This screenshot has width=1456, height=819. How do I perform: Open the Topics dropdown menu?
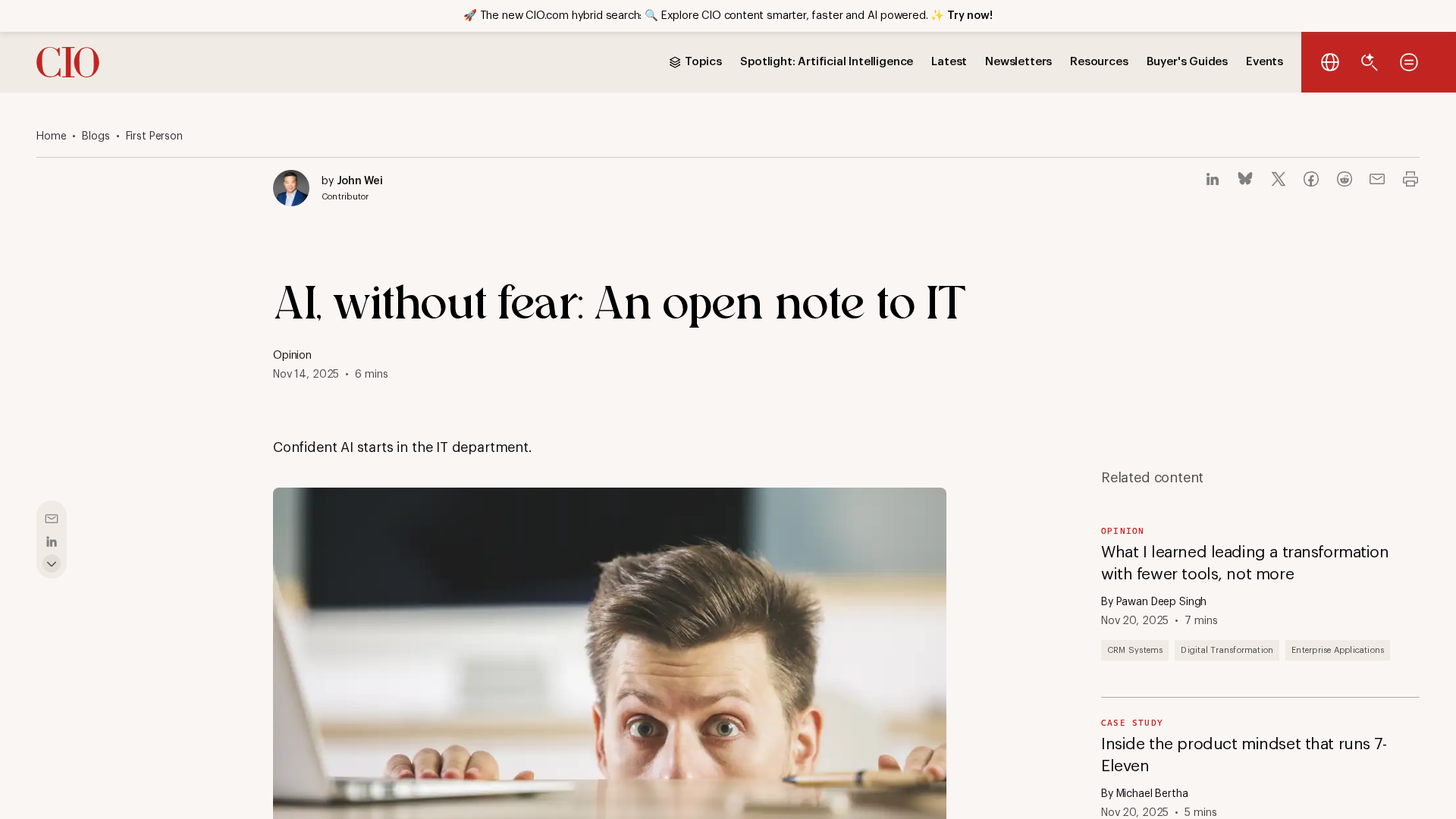(695, 61)
